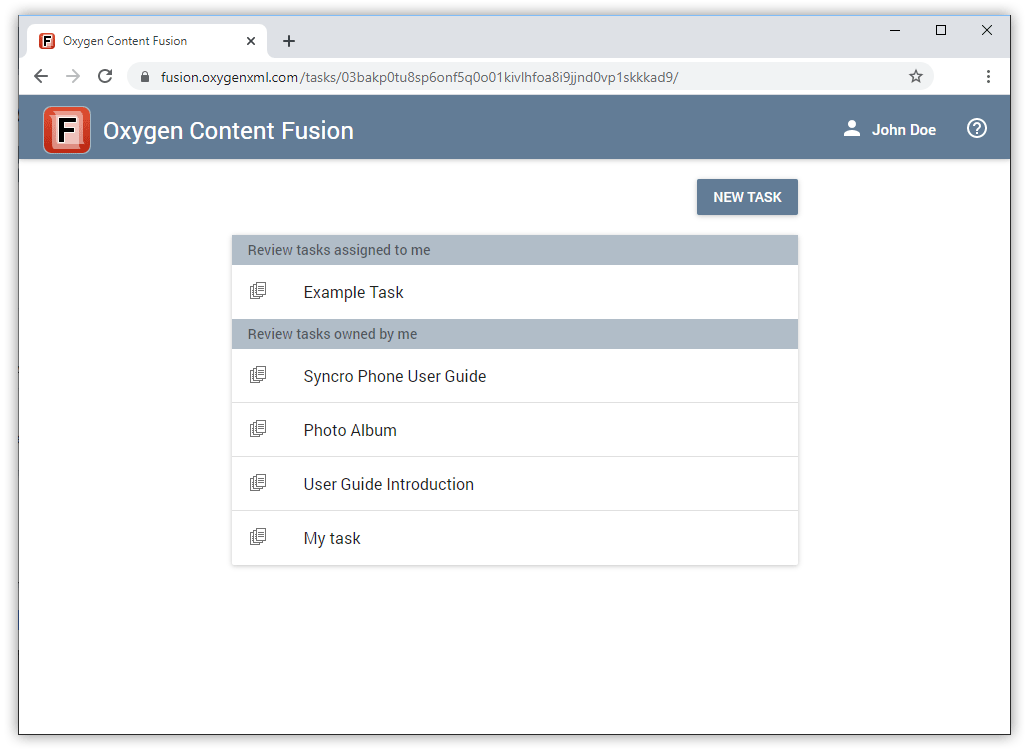Screen dimensions: 1030x750
Task: Bookmark this page with the star icon
Action: point(916,77)
